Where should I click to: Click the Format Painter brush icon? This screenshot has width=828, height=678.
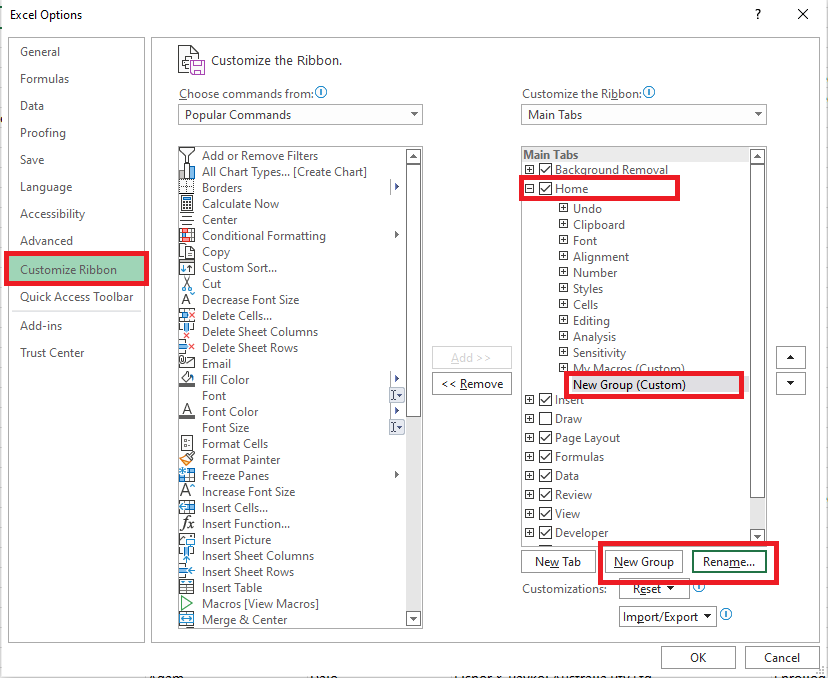pos(187,459)
